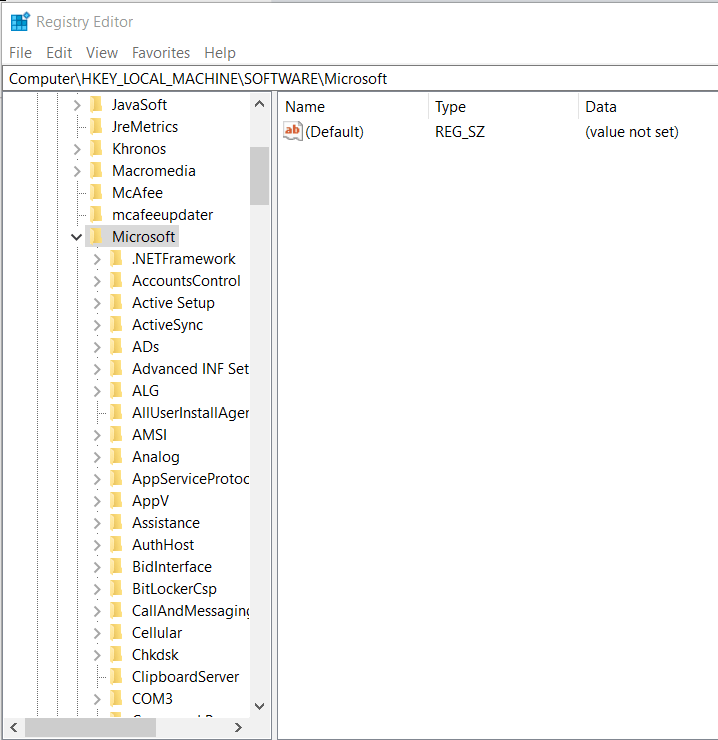Click the ActiveSync folder icon
Screen dimensions: 718x740
[x=117, y=325]
